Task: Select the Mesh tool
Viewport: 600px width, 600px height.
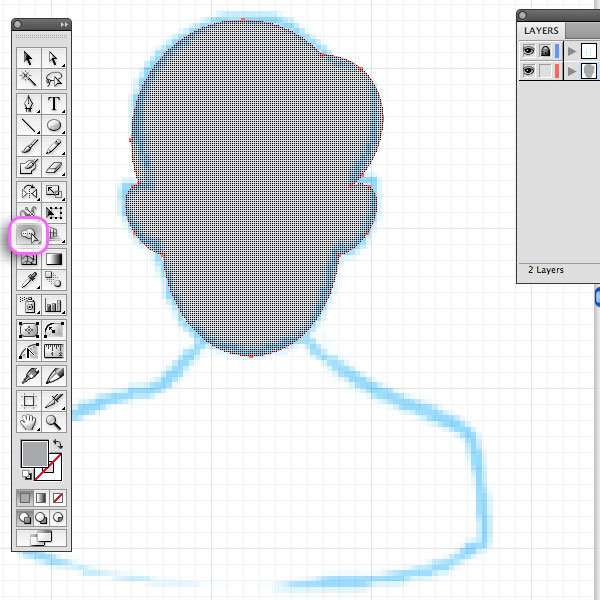Action: tap(28, 259)
